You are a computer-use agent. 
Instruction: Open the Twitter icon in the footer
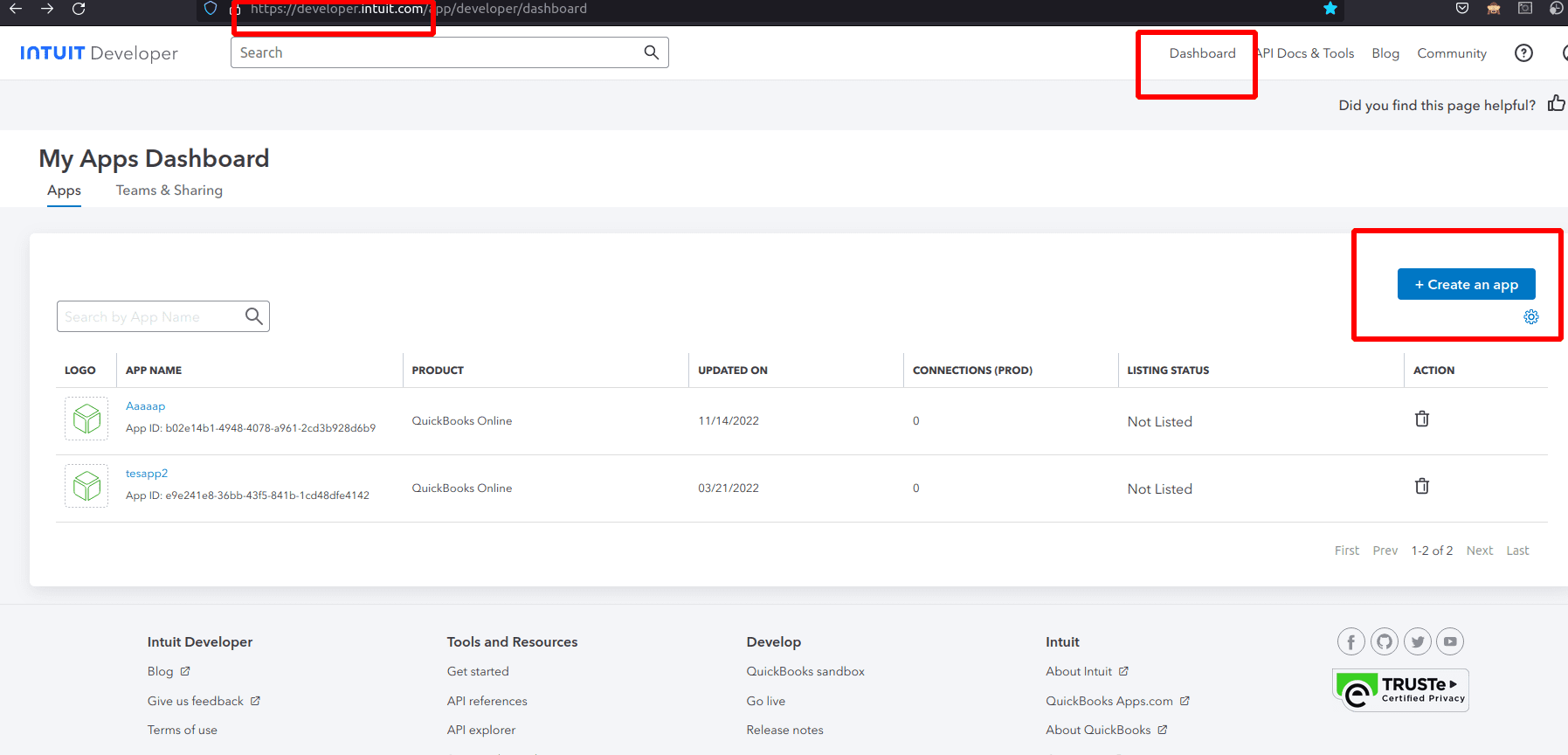pyautogui.click(x=1418, y=642)
